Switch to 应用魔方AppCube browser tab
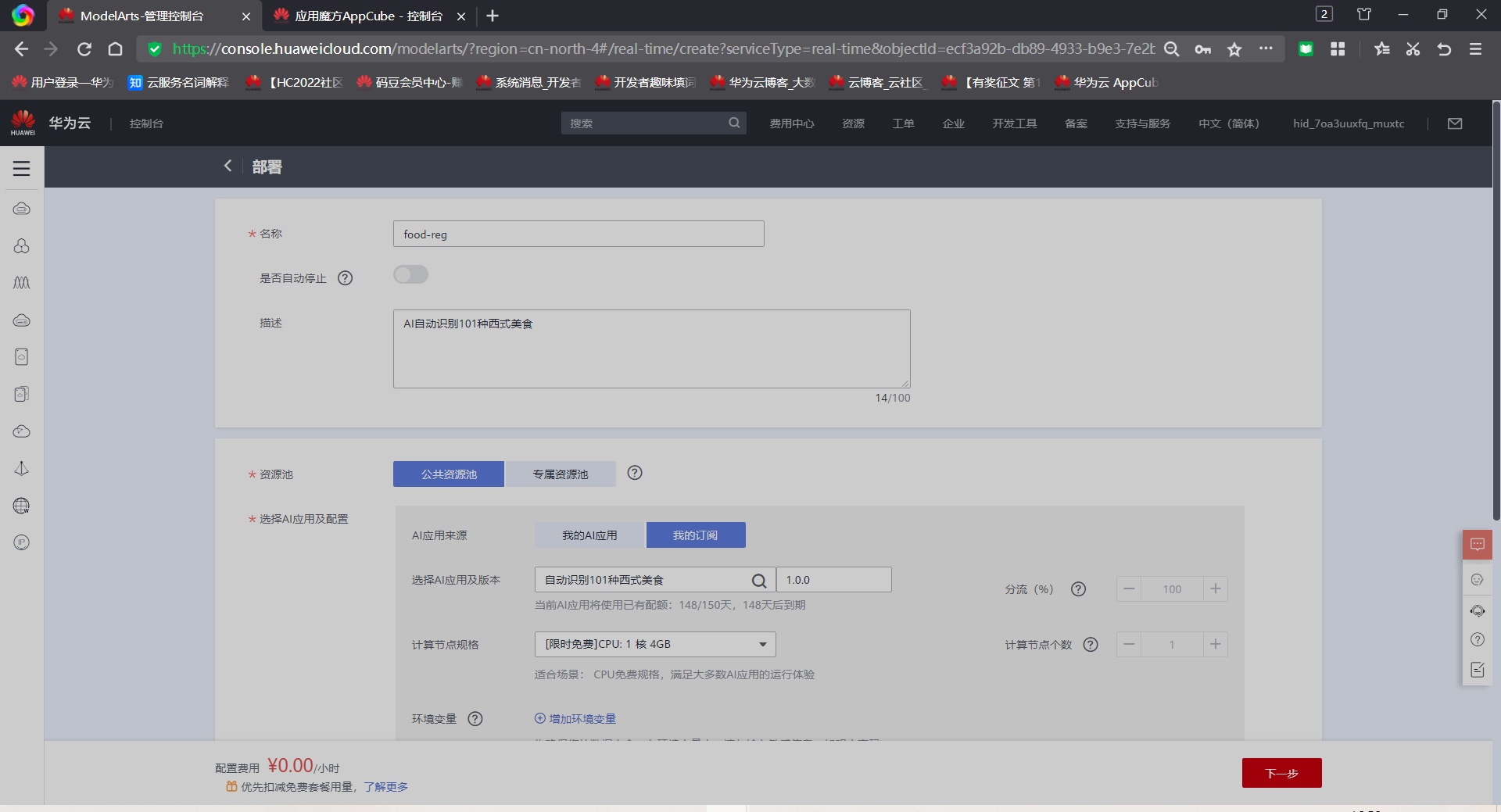The height and width of the screenshot is (812, 1501). pos(369,16)
